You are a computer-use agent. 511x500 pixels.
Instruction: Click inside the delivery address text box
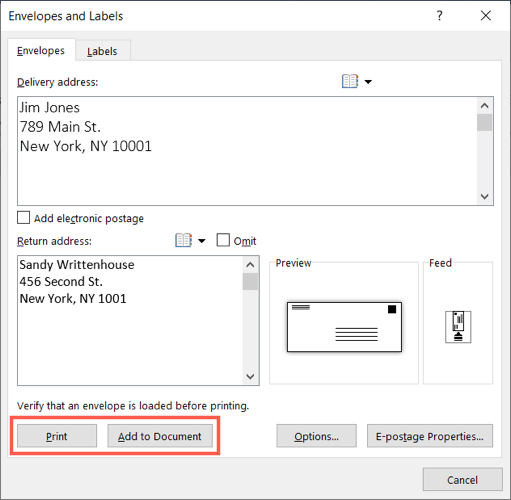(x=247, y=151)
